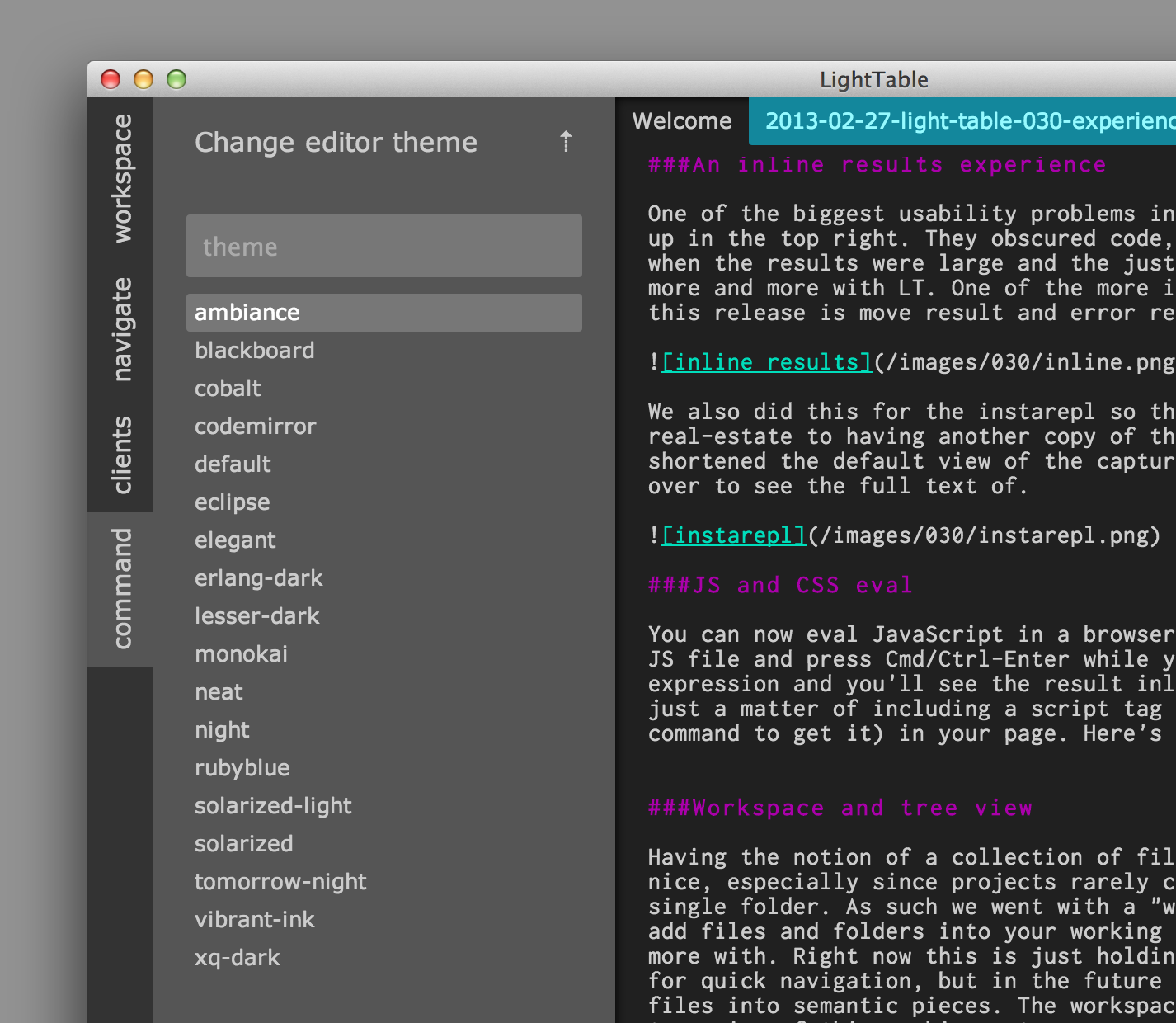
Task: Pick the cobalt theme from list
Action: 228,389
